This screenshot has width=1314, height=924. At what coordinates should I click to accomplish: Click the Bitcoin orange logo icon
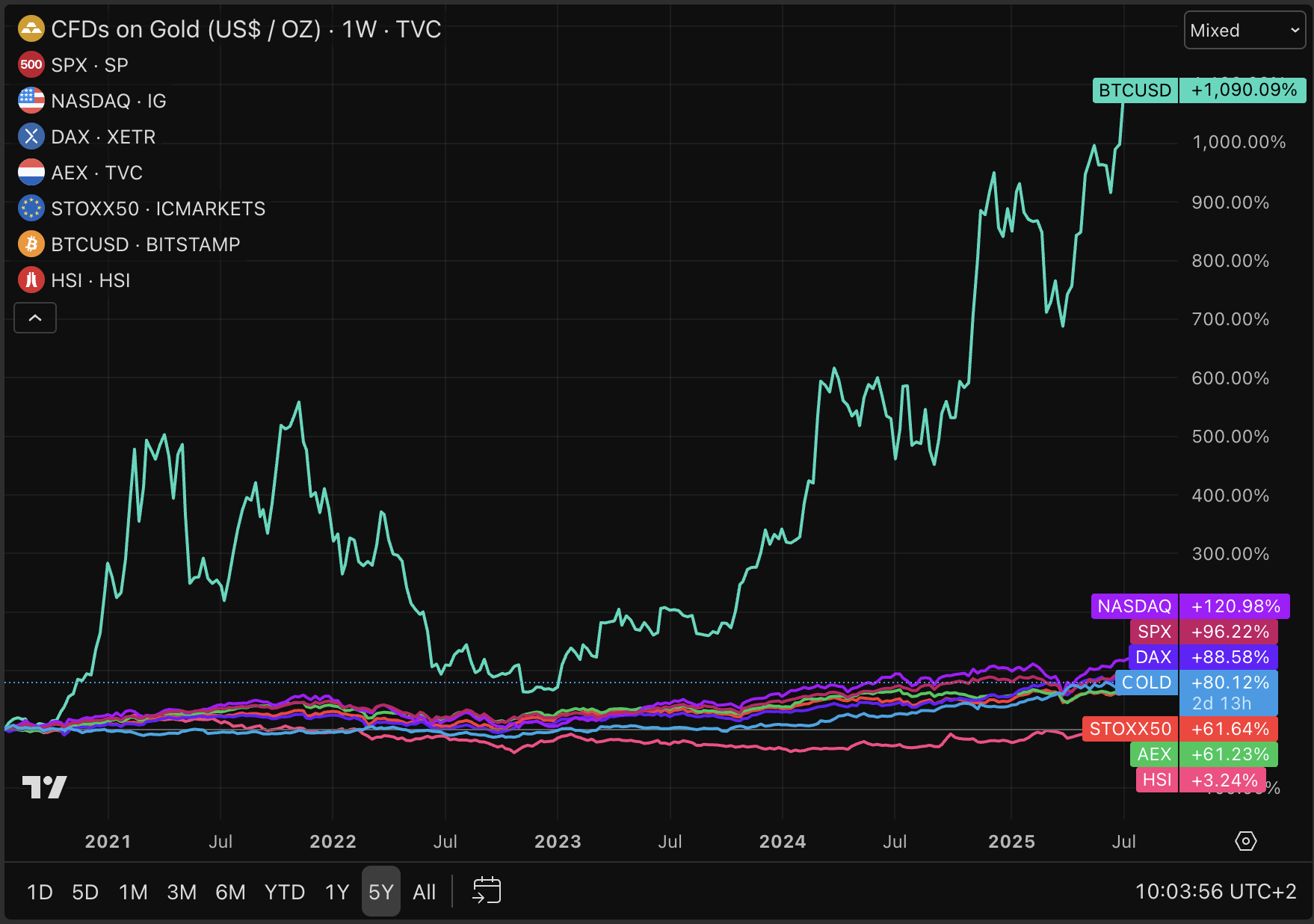(31, 244)
